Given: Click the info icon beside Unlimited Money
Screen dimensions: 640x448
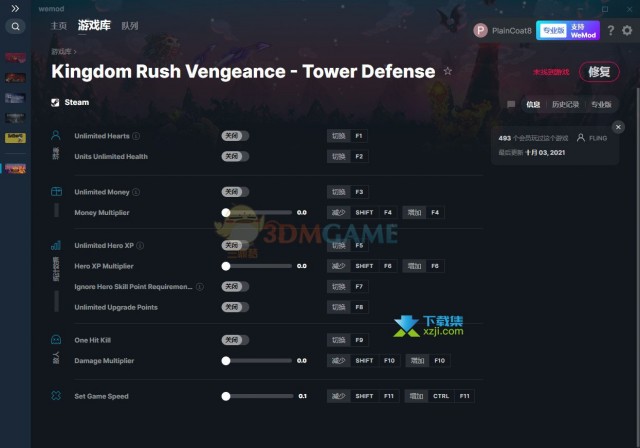Looking at the screenshot, I should tap(138, 192).
